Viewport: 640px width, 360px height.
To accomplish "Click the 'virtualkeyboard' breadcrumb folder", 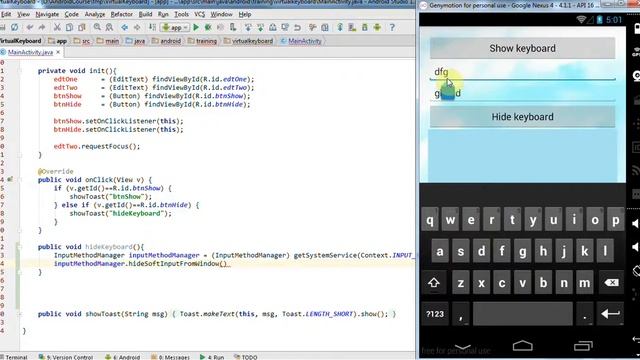I will click(x=249, y=41).
